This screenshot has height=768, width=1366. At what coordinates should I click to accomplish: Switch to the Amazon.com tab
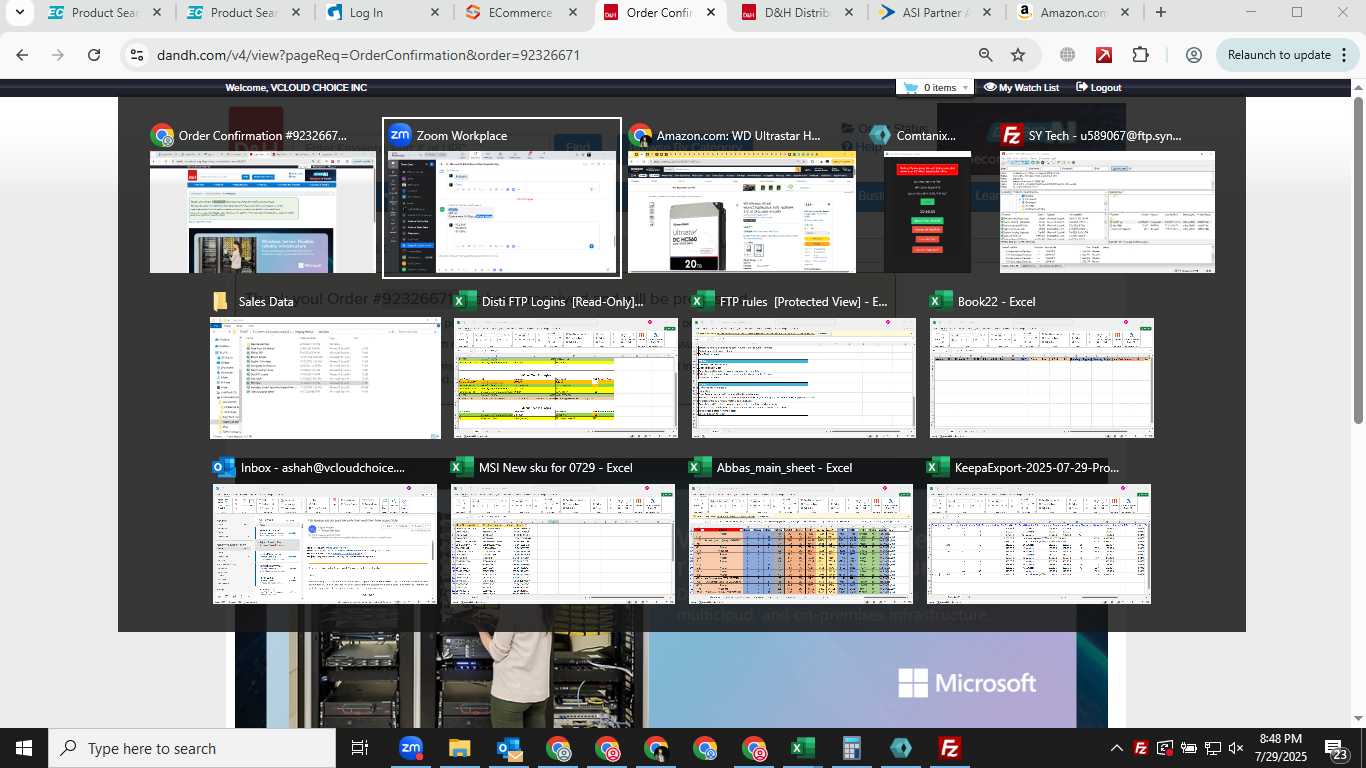tap(1073, 13)
